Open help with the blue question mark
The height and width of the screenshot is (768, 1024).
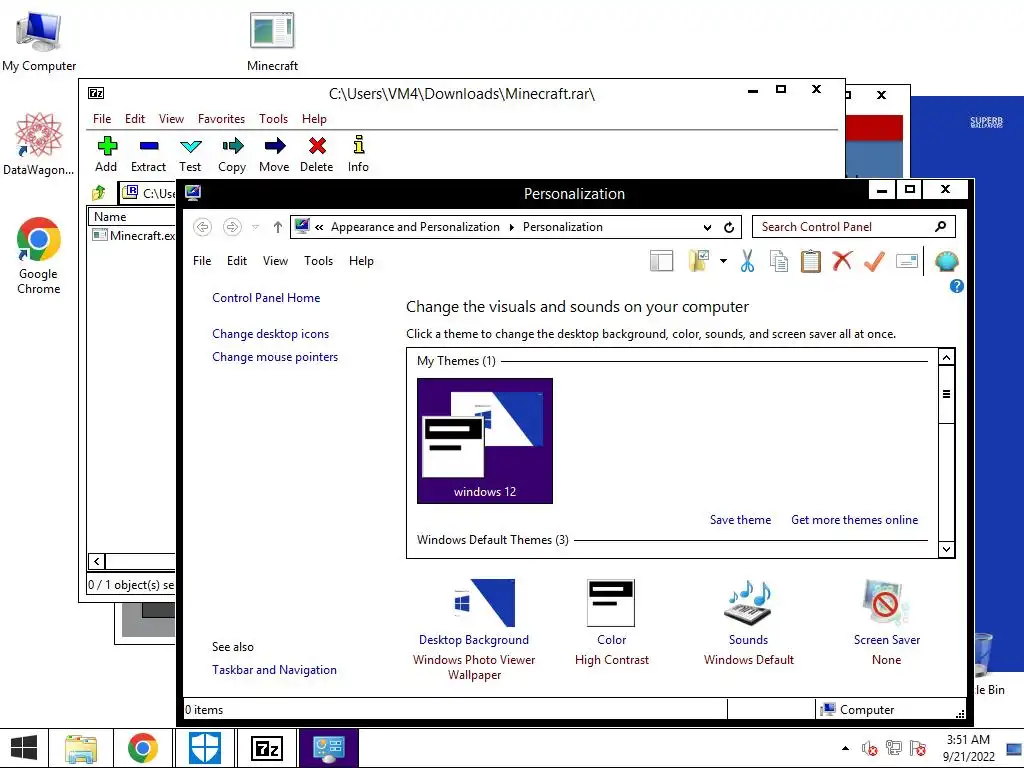click(x=957, y=286)
